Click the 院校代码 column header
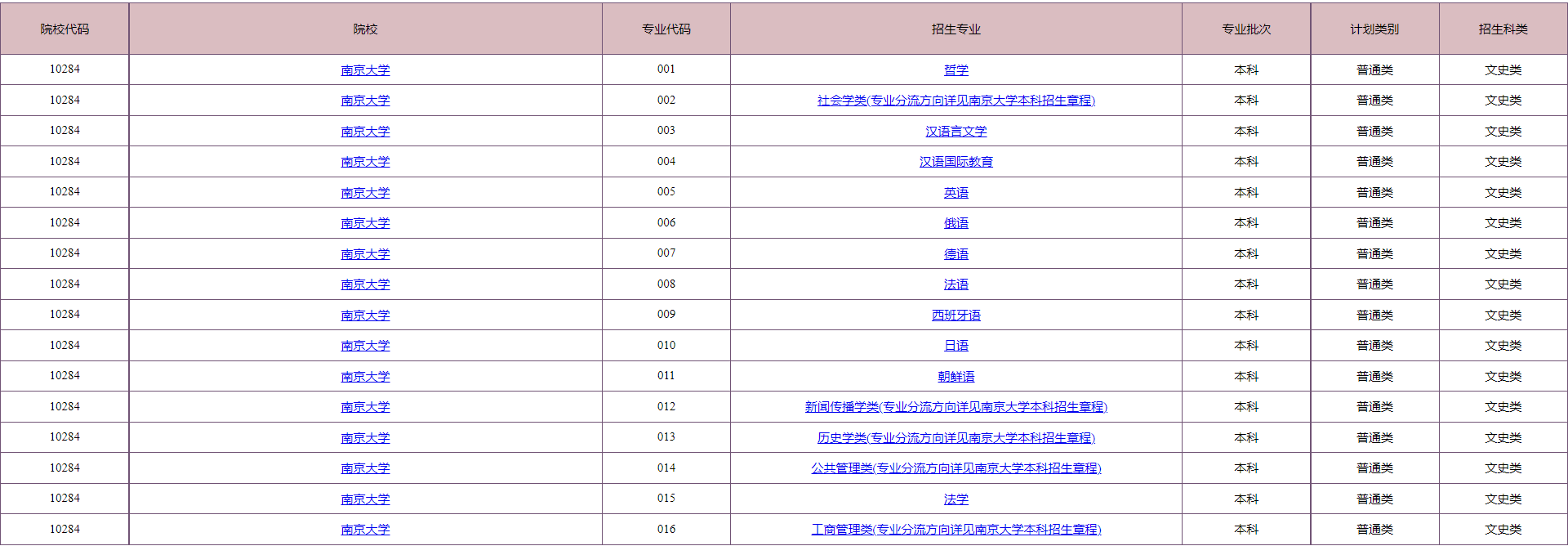The image size is (1568, 546). pyautogui.click(x=65, y=29)
